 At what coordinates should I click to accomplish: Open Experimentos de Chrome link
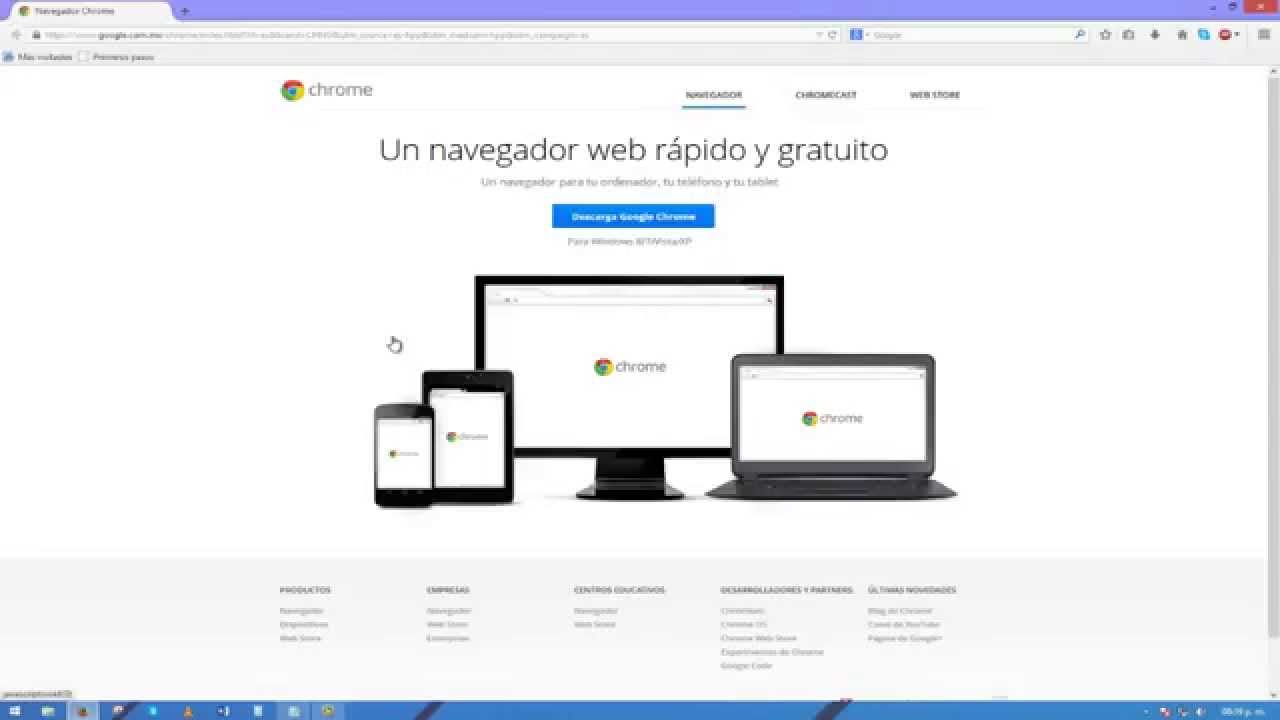[x=772, y=652]
